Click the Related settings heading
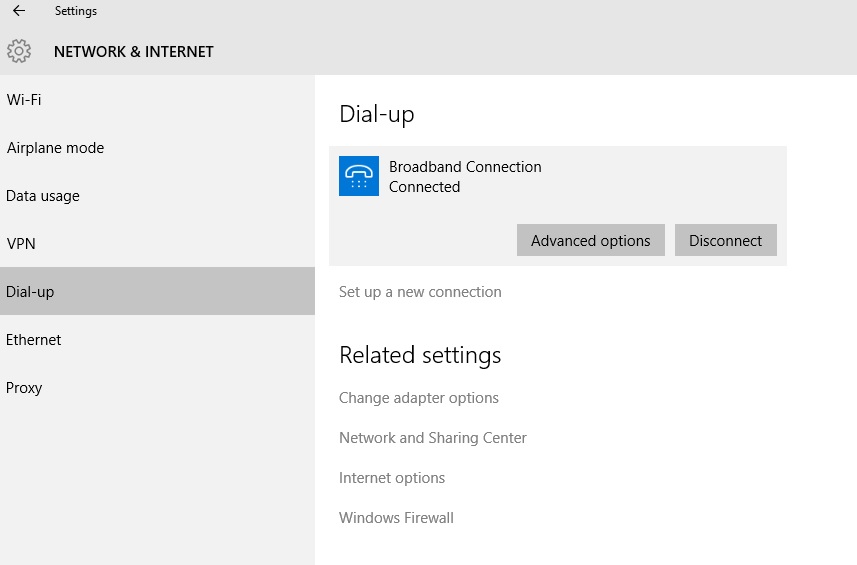This screenshot has width=857, height=565. [420, 355]
